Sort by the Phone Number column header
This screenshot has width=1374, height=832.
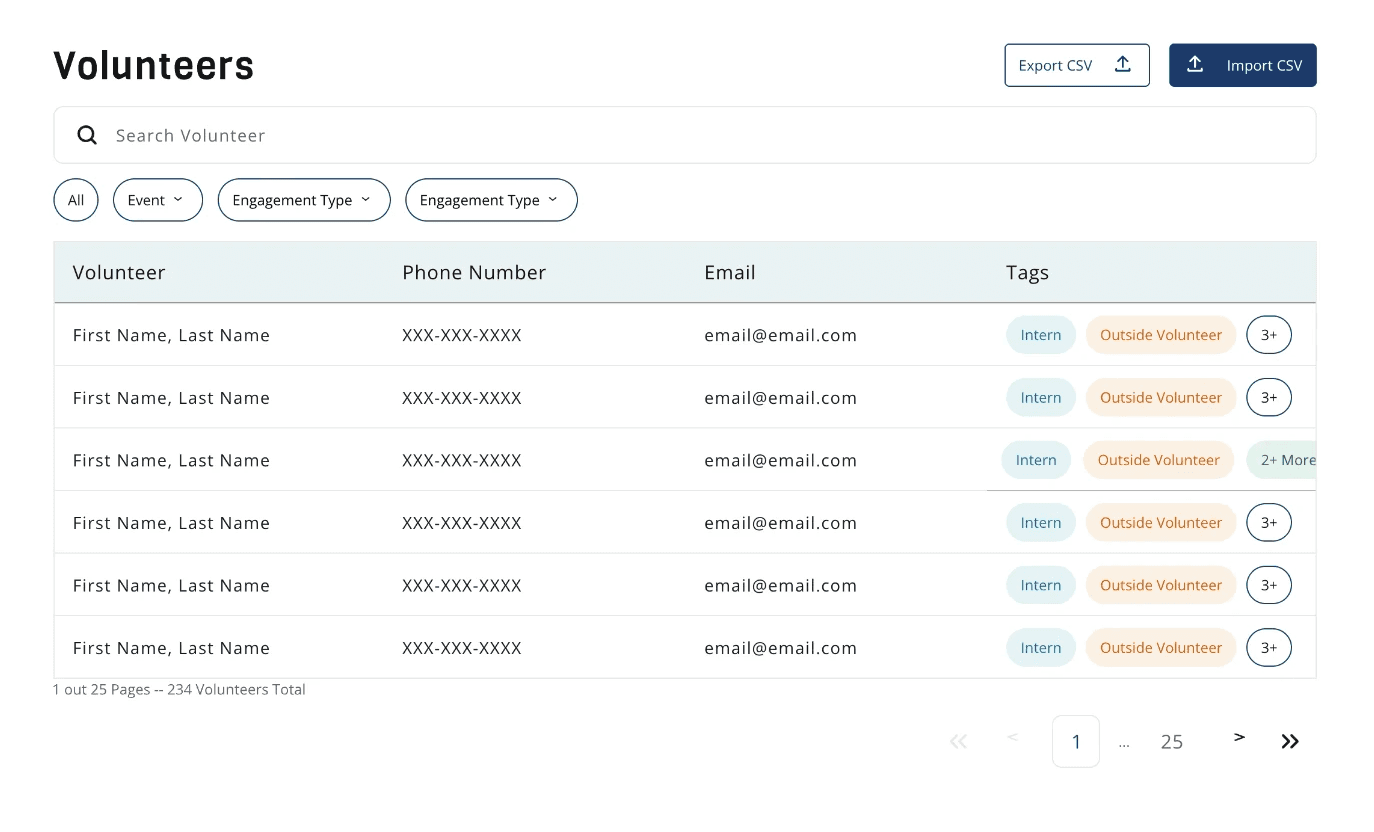pos(474,272)
